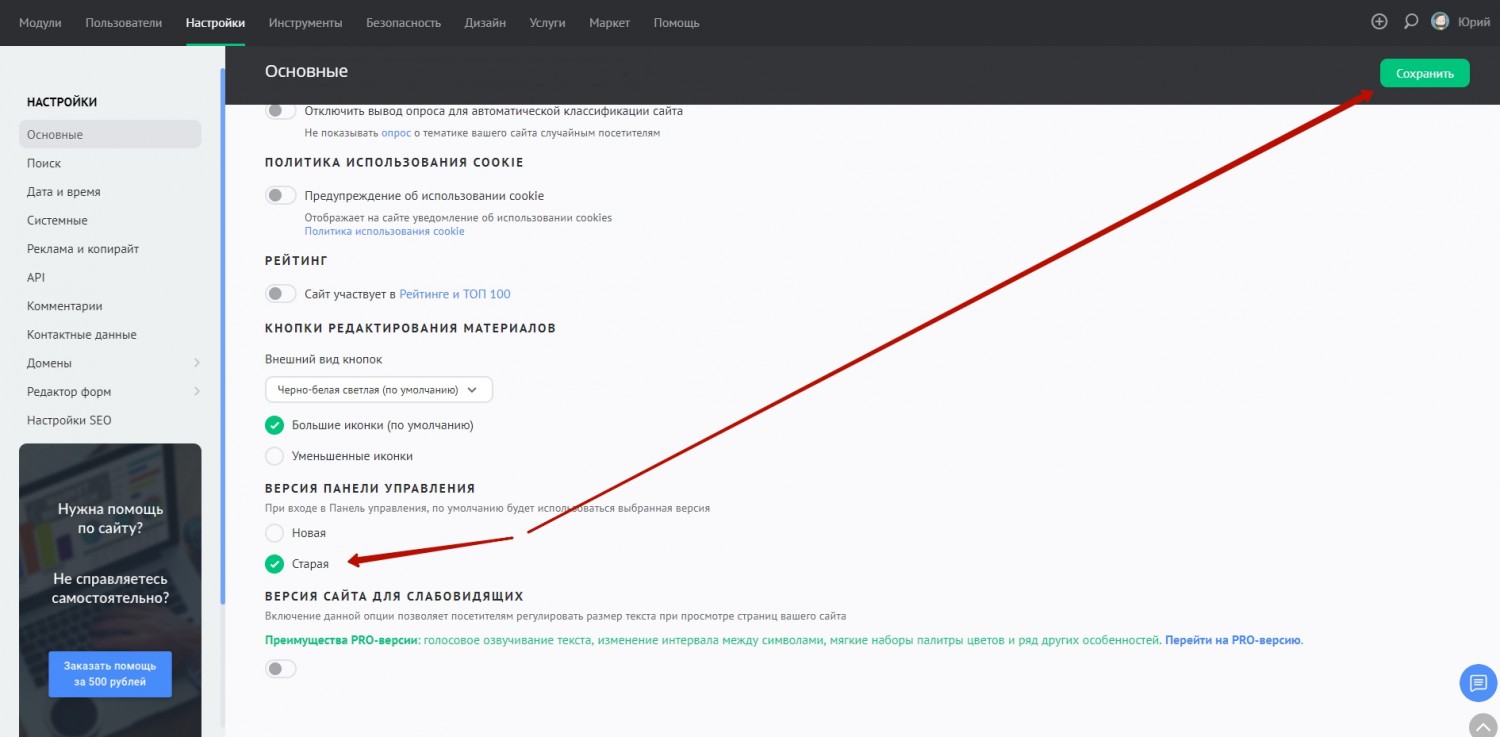Disable survey output toggle for site classification
This screenshot has width=1500, height=737.
coord(280,111)
